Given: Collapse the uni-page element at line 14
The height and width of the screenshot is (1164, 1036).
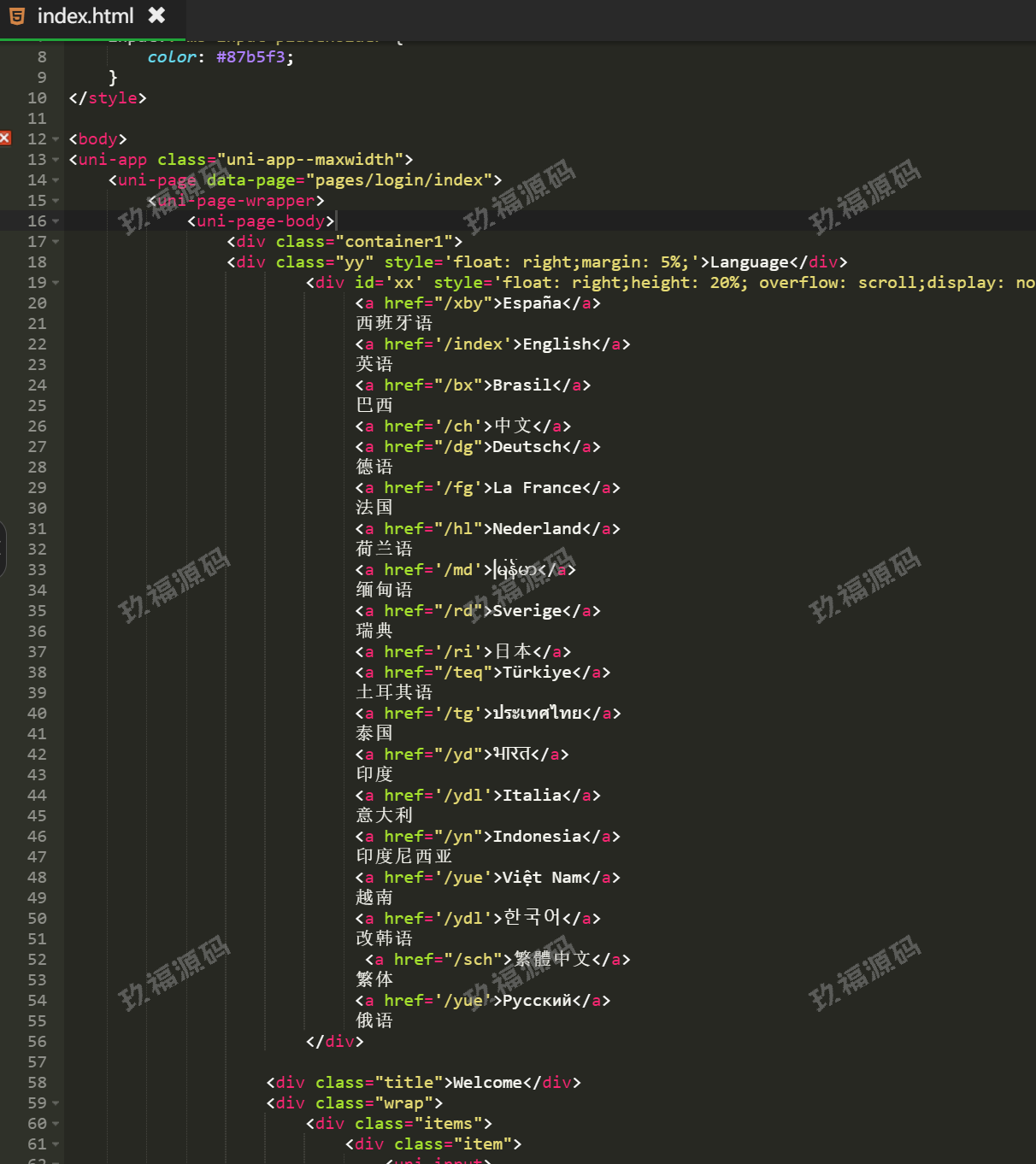Looking at the screenshot, I should [56, 180].
